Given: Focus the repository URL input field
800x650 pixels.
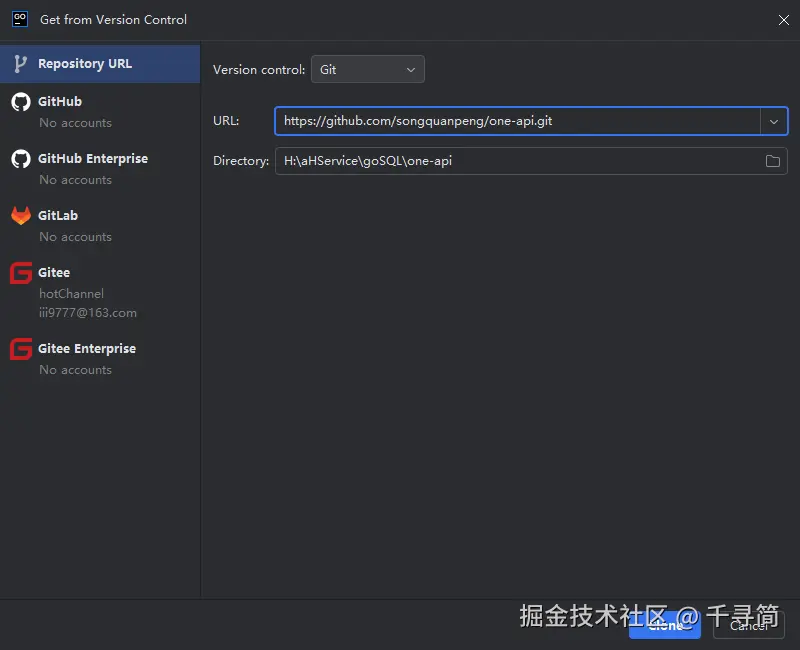Looking at the screenshot, I should click(517, 121).
